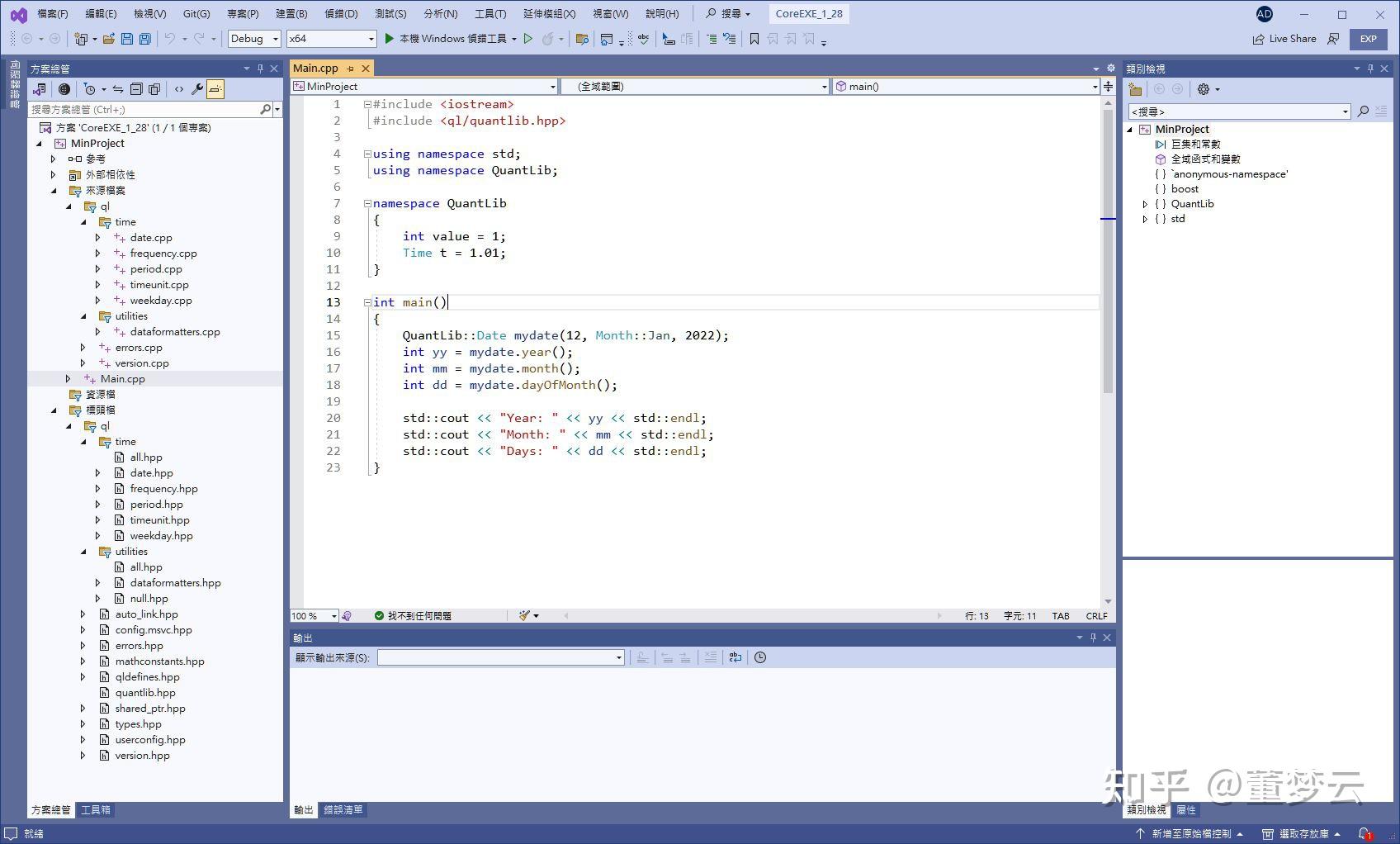Viewport: 1400px width, 844px height.
Task: Select the Collapse All icon in 方案總管
Action: [x=136, y=88]
